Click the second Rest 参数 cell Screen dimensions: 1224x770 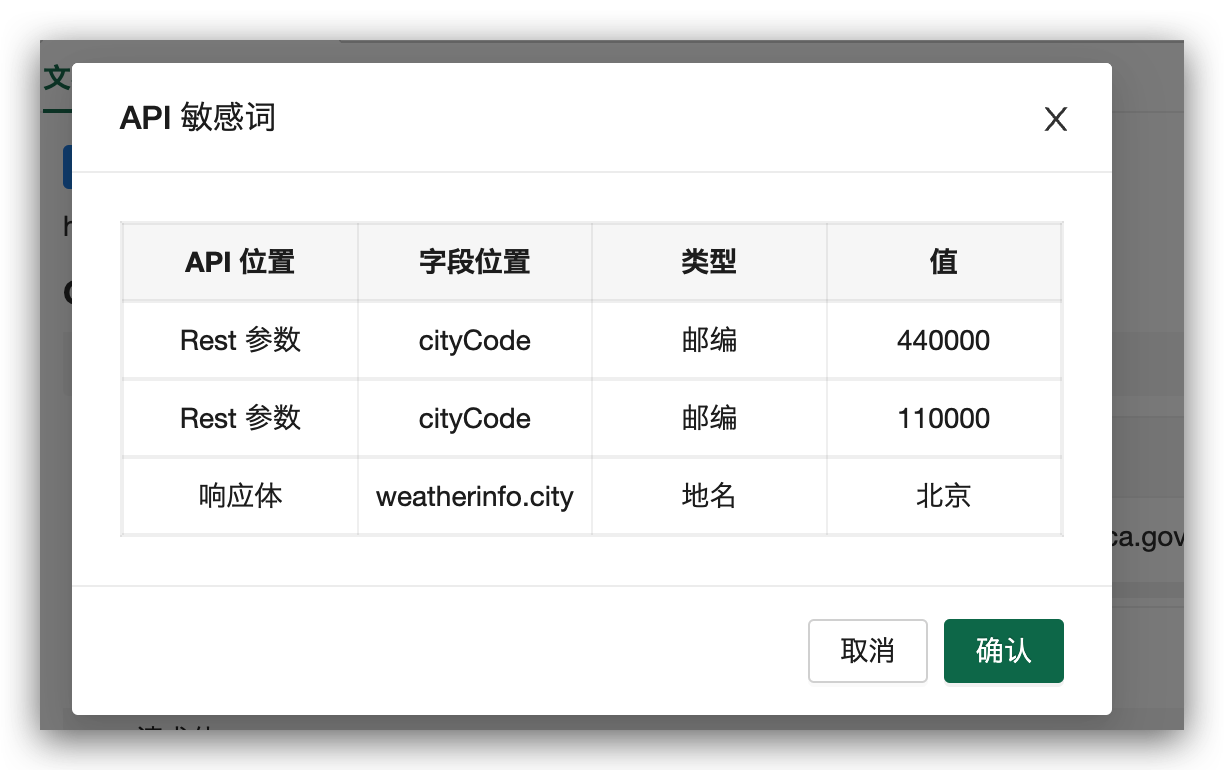click(x=239, y=418)
